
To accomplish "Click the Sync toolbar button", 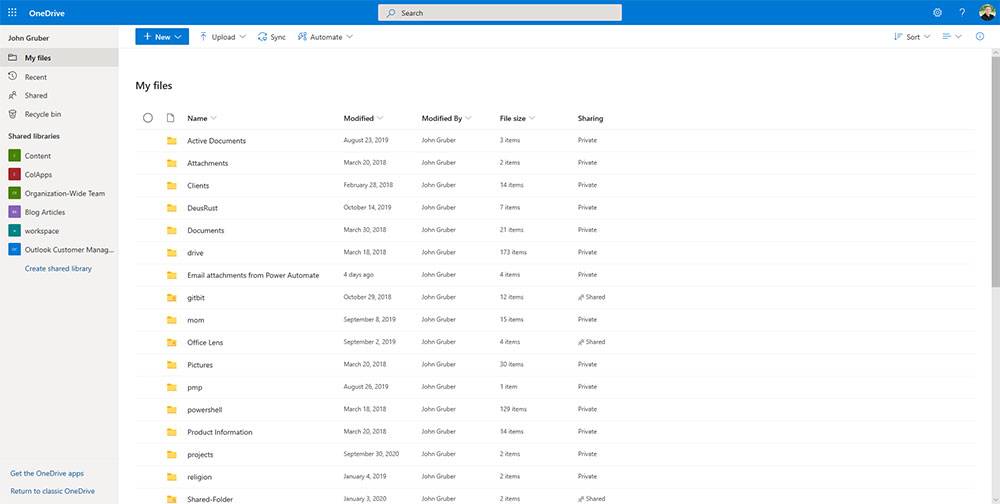I will pyautogui.click(x=271, y=37).
